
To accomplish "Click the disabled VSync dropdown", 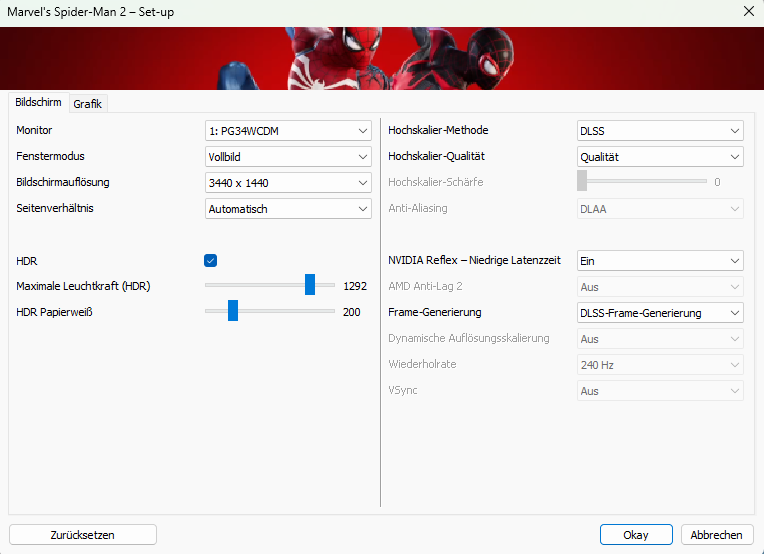I will (660, 391).
